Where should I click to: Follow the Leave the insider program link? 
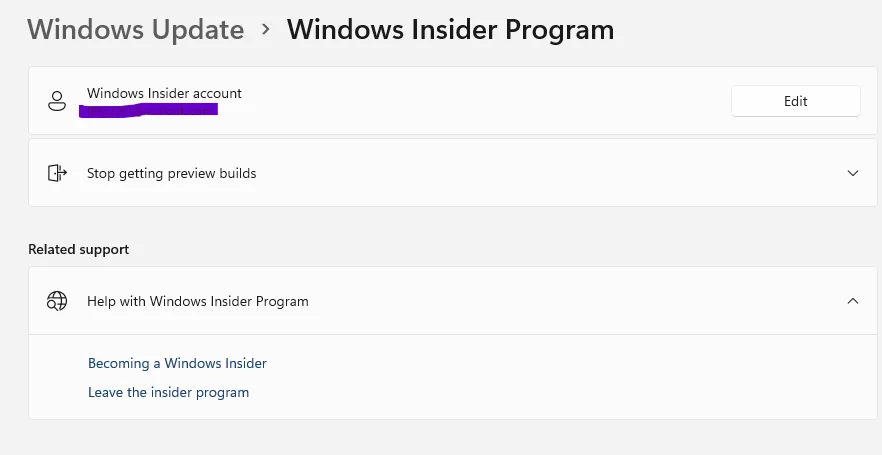tap(168, 393)
